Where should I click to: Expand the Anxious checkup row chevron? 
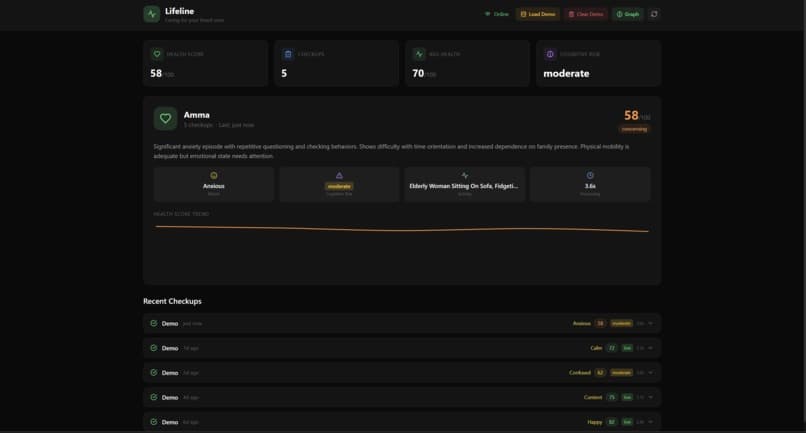point(650,323)
